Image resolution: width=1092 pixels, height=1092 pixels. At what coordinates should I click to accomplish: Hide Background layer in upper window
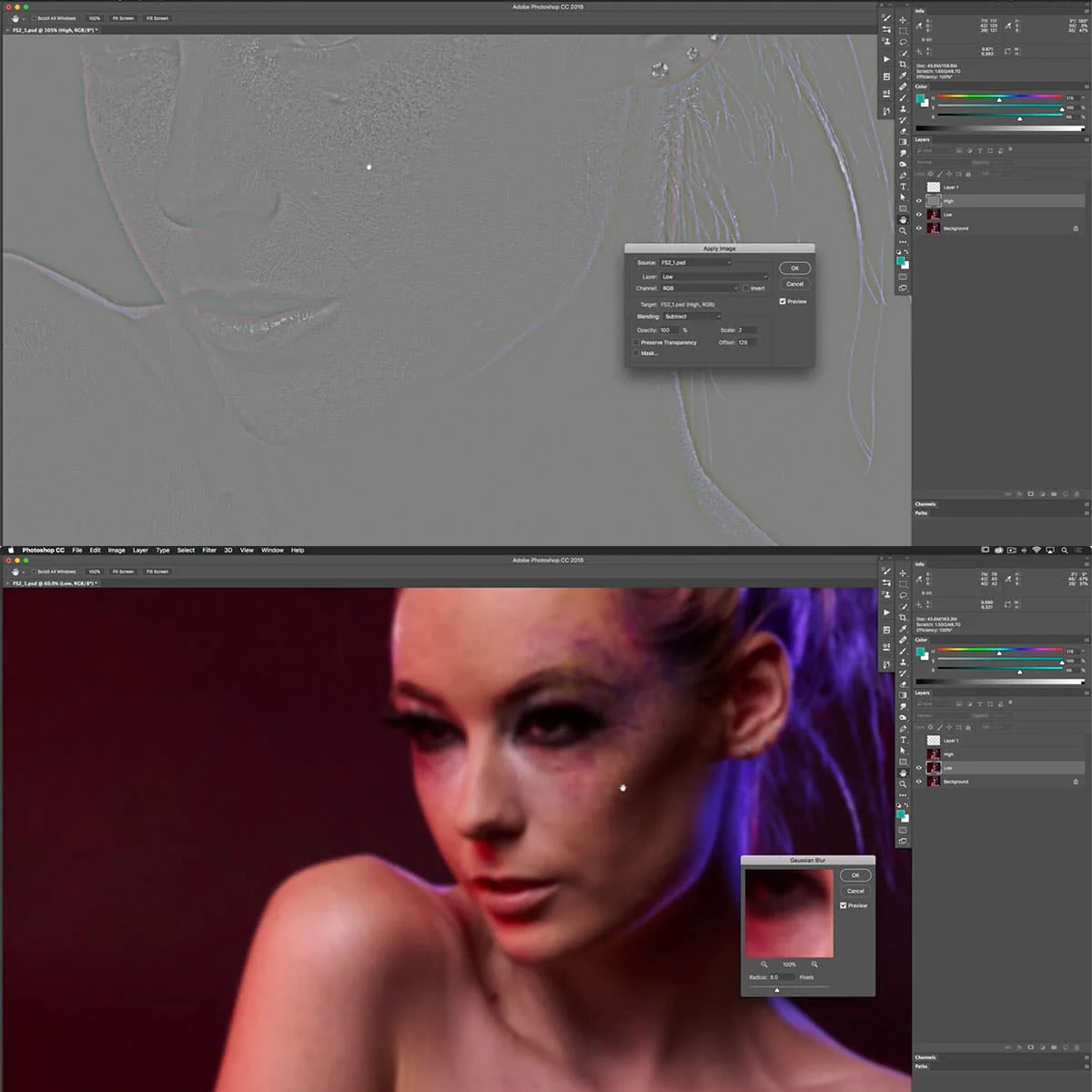tap(918, 228)
